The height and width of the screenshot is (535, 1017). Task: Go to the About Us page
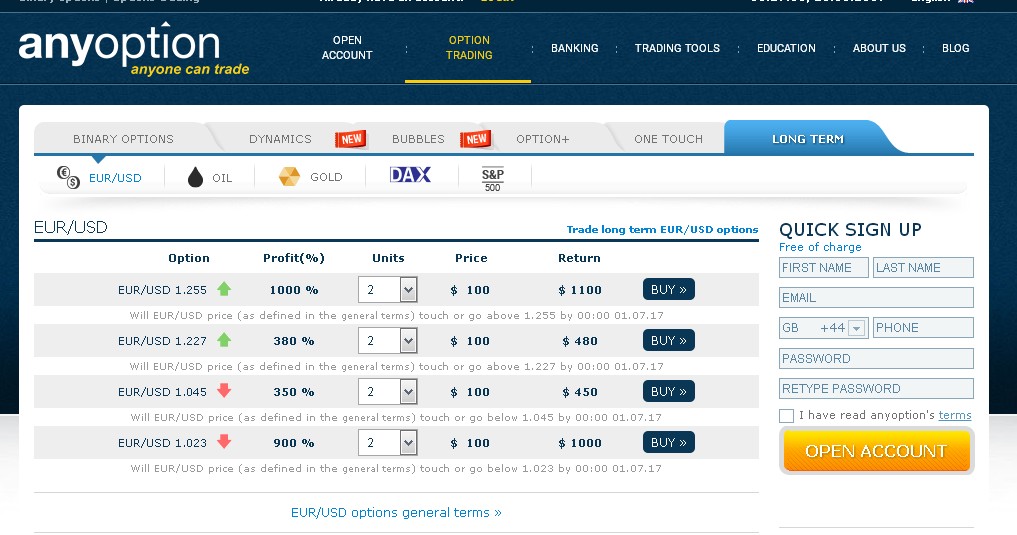[x=879, y=48]
